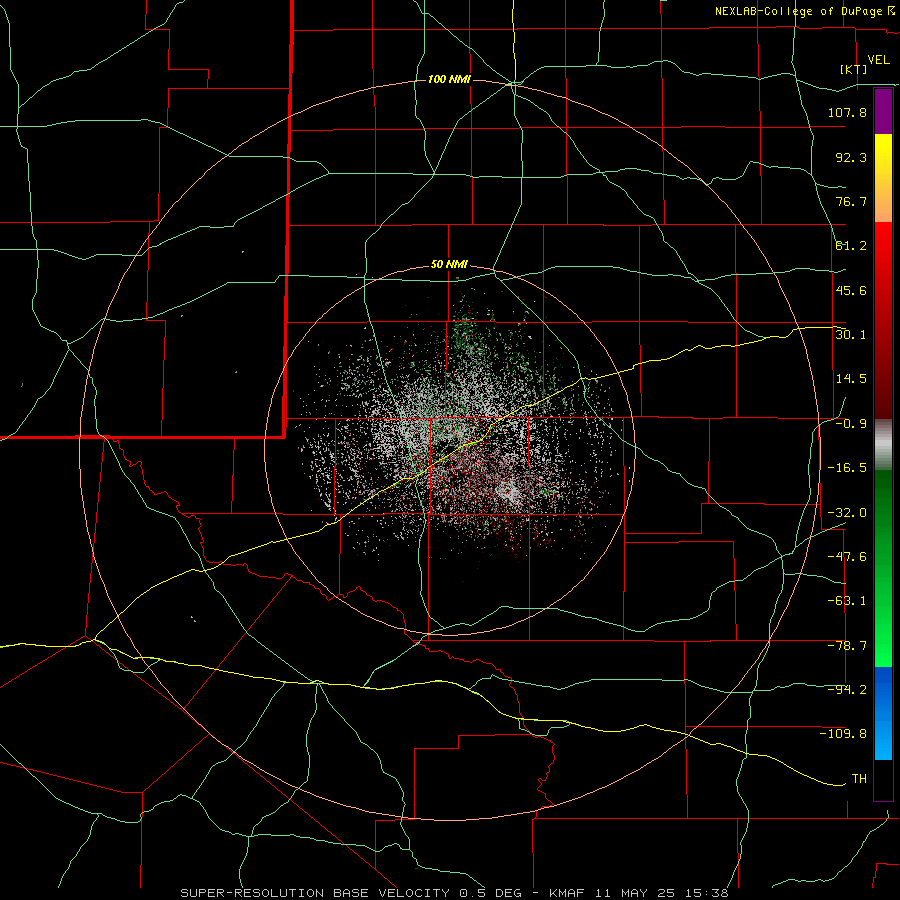Click the VEL legend title

(x=878, y=60)
